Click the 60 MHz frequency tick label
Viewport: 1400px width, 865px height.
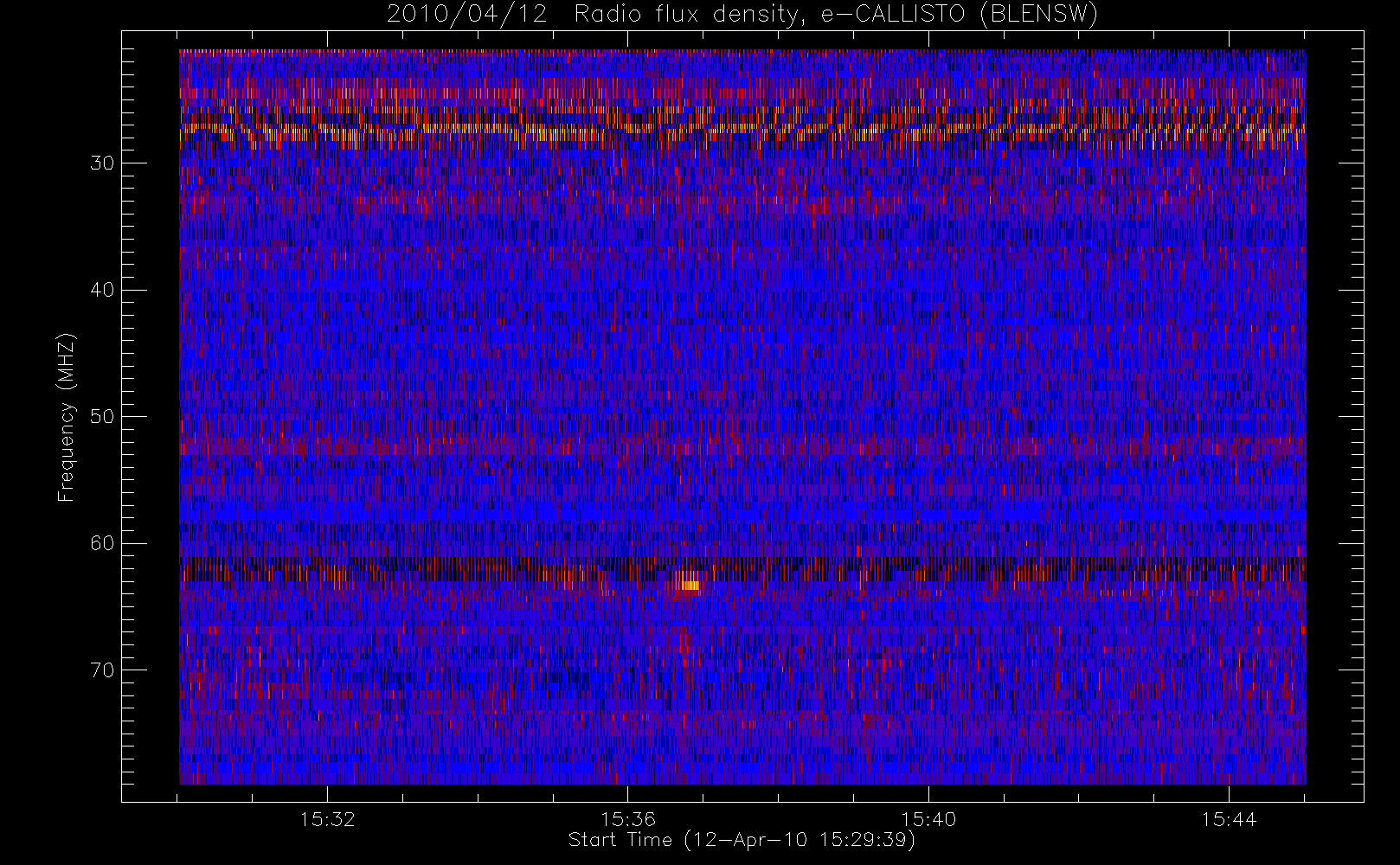click(102, 543)
